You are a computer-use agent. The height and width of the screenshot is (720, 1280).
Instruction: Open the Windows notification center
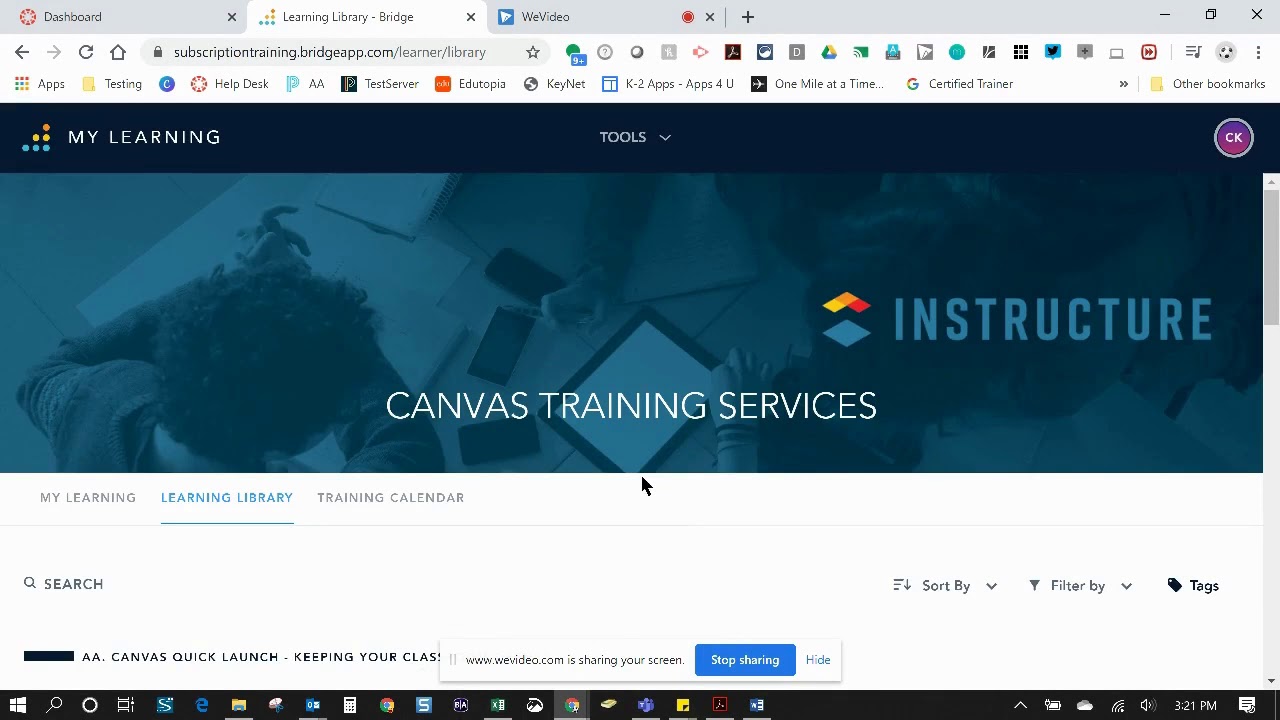pyautogui.click(x=1247, y=705)
